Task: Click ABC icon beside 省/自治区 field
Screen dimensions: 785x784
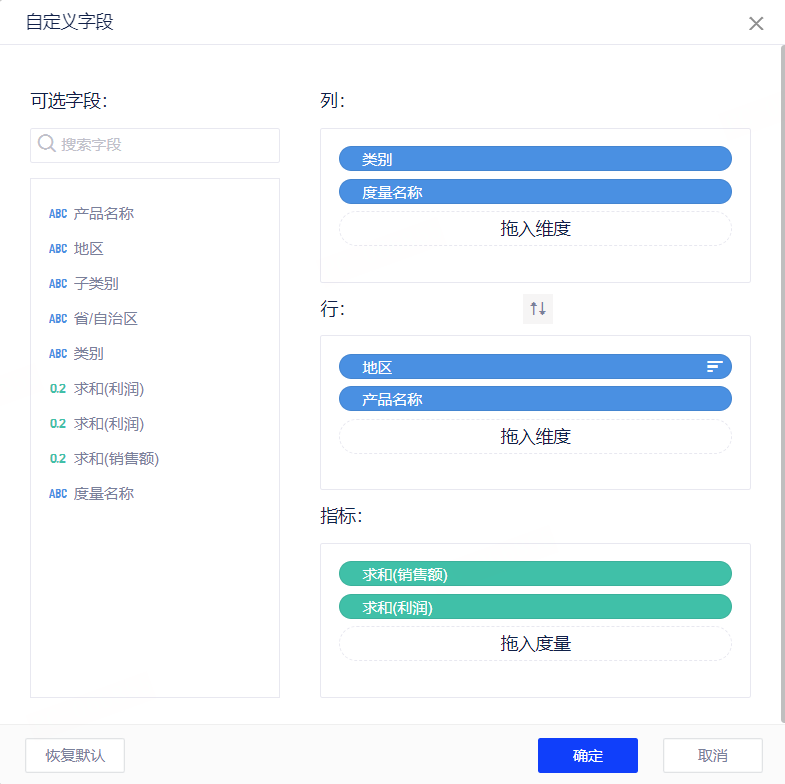Action: click(x=58, y=319)
